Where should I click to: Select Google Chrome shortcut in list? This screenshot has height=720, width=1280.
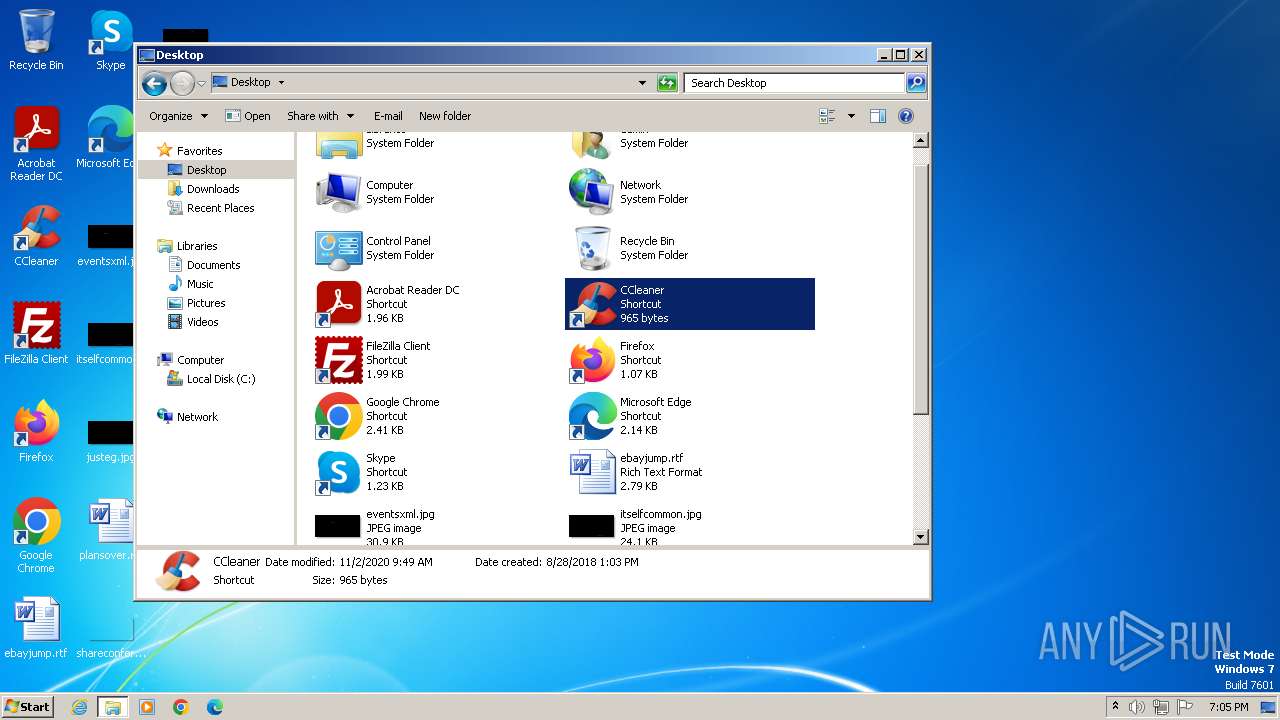point(338,416)
